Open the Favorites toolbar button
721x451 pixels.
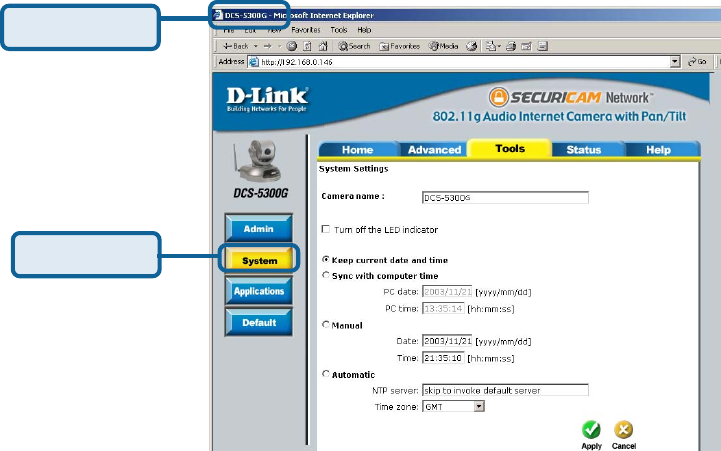(399, 46)
